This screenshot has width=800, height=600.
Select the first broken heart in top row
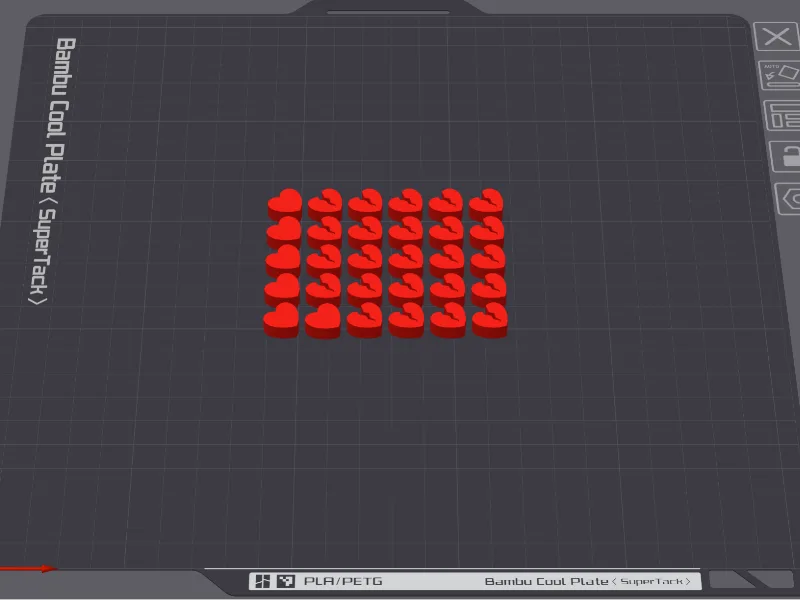[325, 204]
